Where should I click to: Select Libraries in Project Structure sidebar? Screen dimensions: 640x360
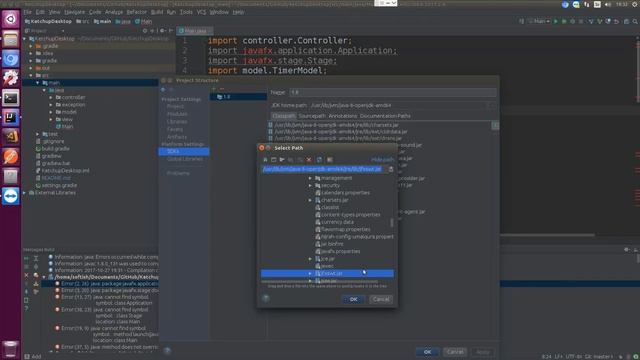point(177,122)
